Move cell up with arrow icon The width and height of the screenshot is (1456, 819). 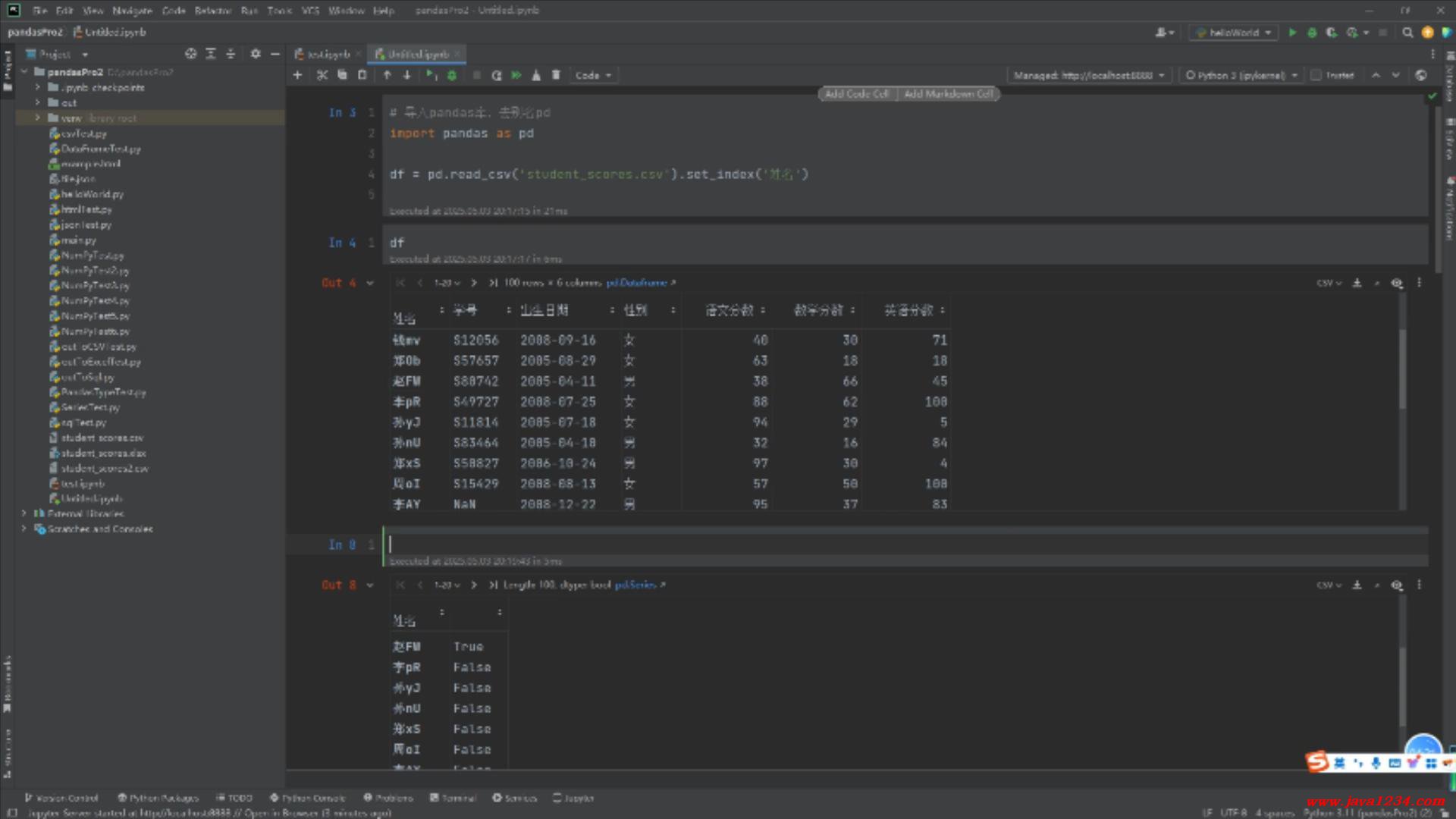tap(387, 75)
